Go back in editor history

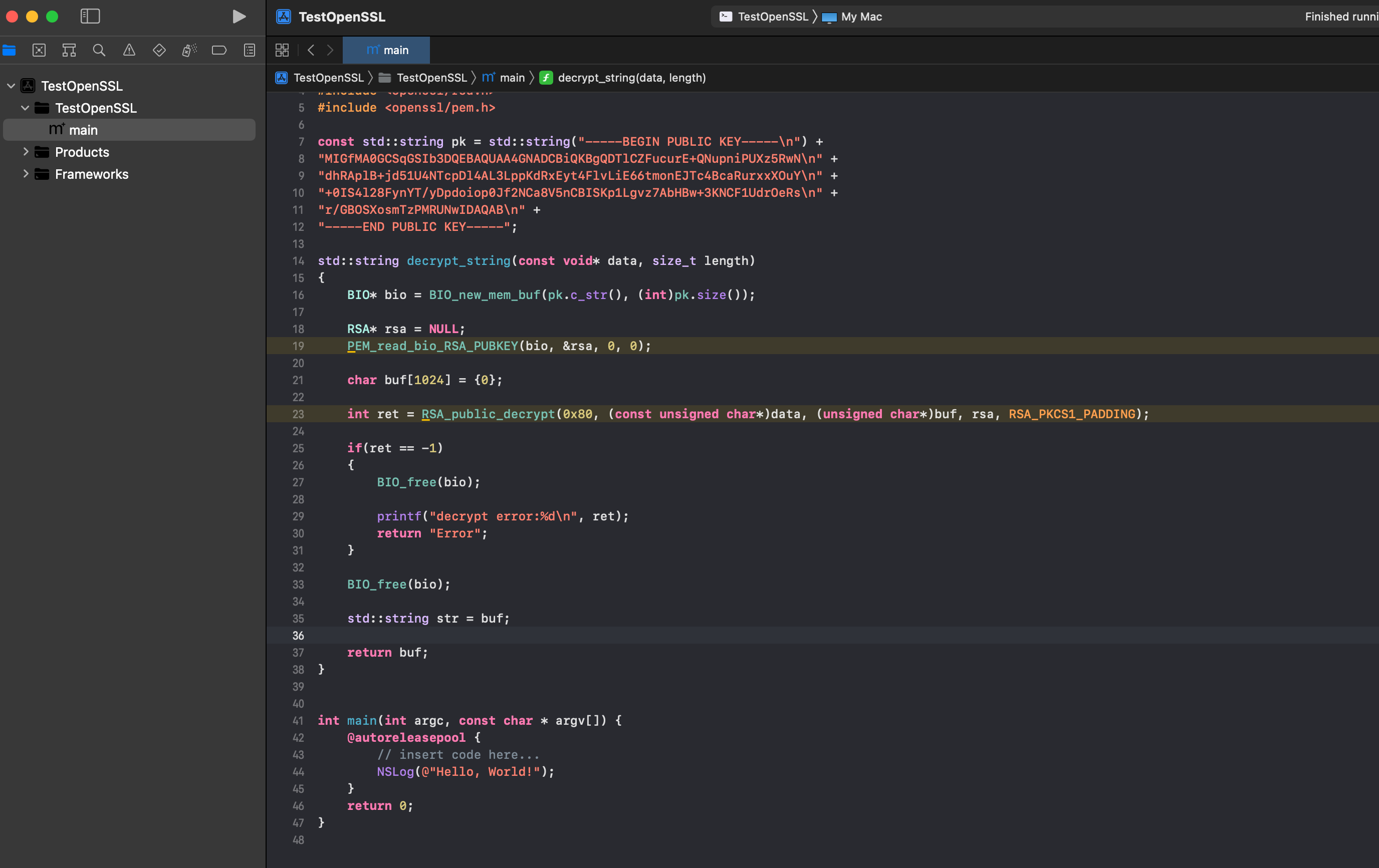coord(311,51)
